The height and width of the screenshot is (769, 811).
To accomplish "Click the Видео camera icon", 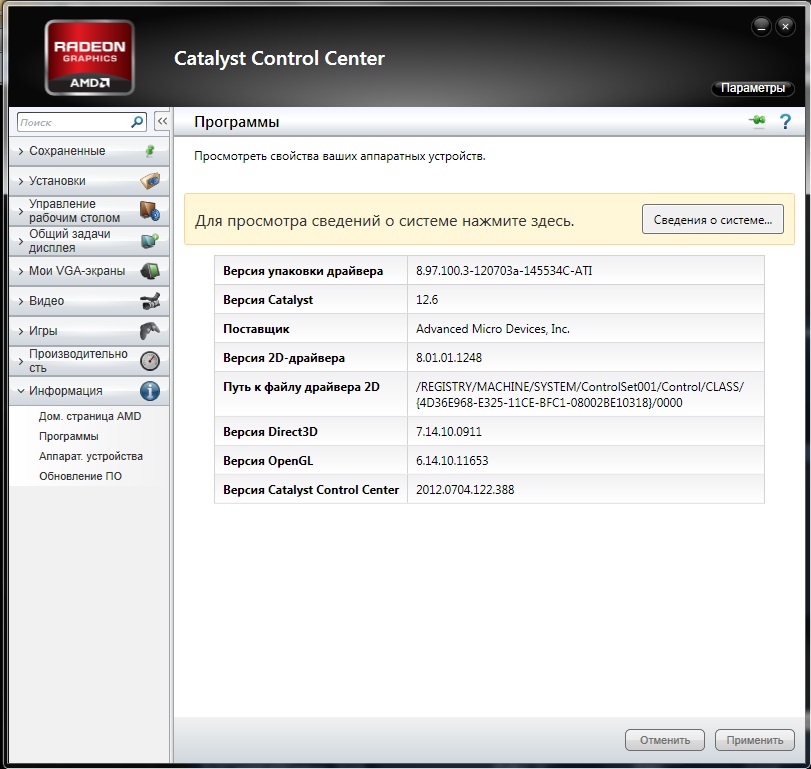I will tap(150, 300).
